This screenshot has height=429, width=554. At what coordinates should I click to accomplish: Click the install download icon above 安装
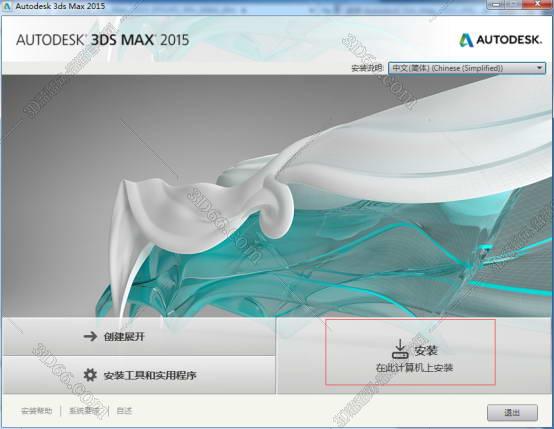[x=400, y=349]
